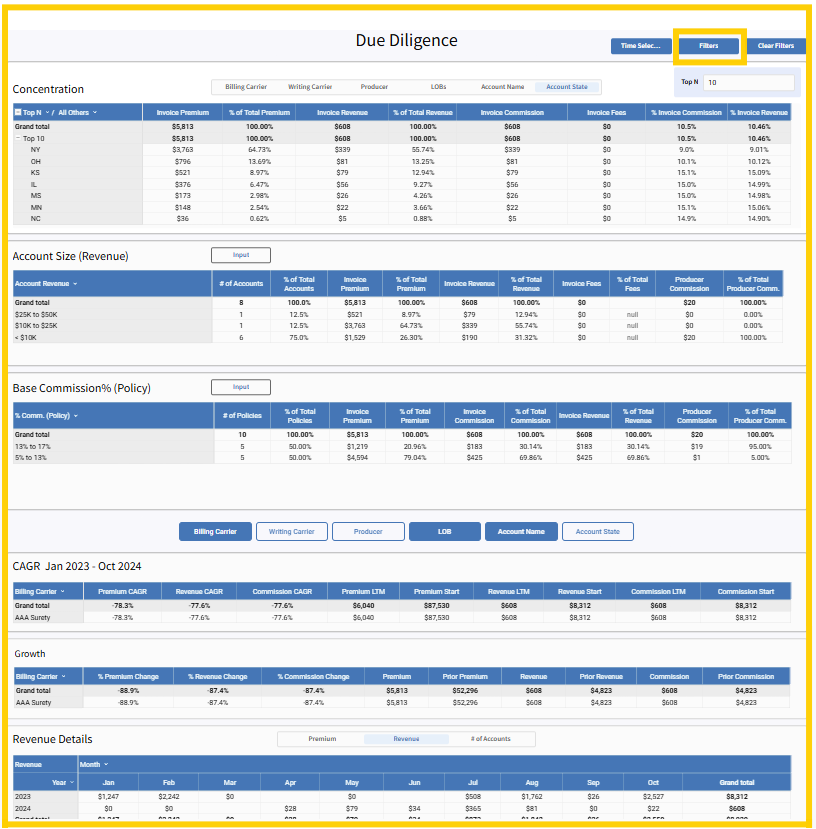
Task: Toggle the Account Name dimension button
Action: click(521, 532)
